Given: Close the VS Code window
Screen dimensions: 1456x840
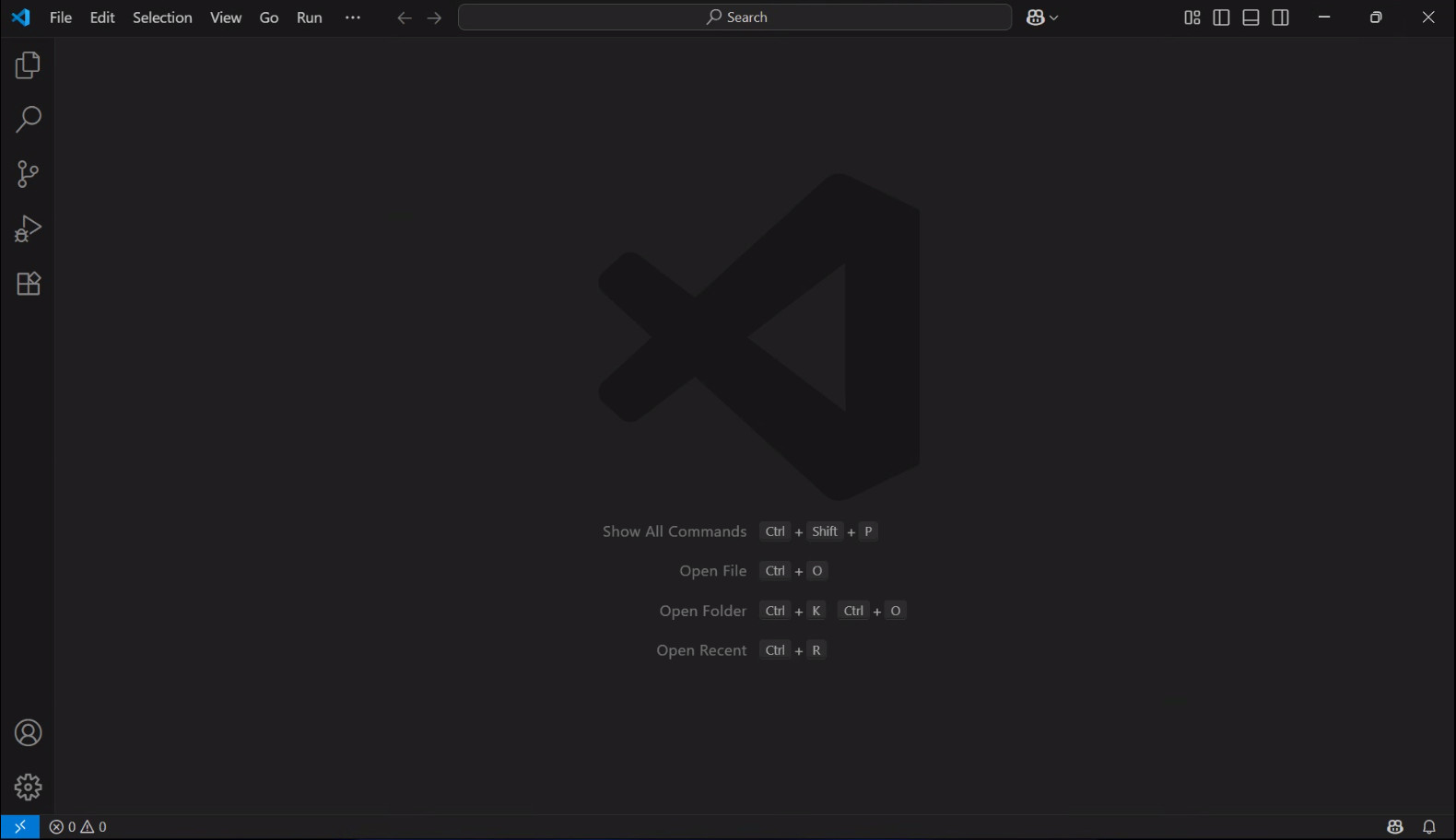Looking at the screenshot, I should 1428,17.
